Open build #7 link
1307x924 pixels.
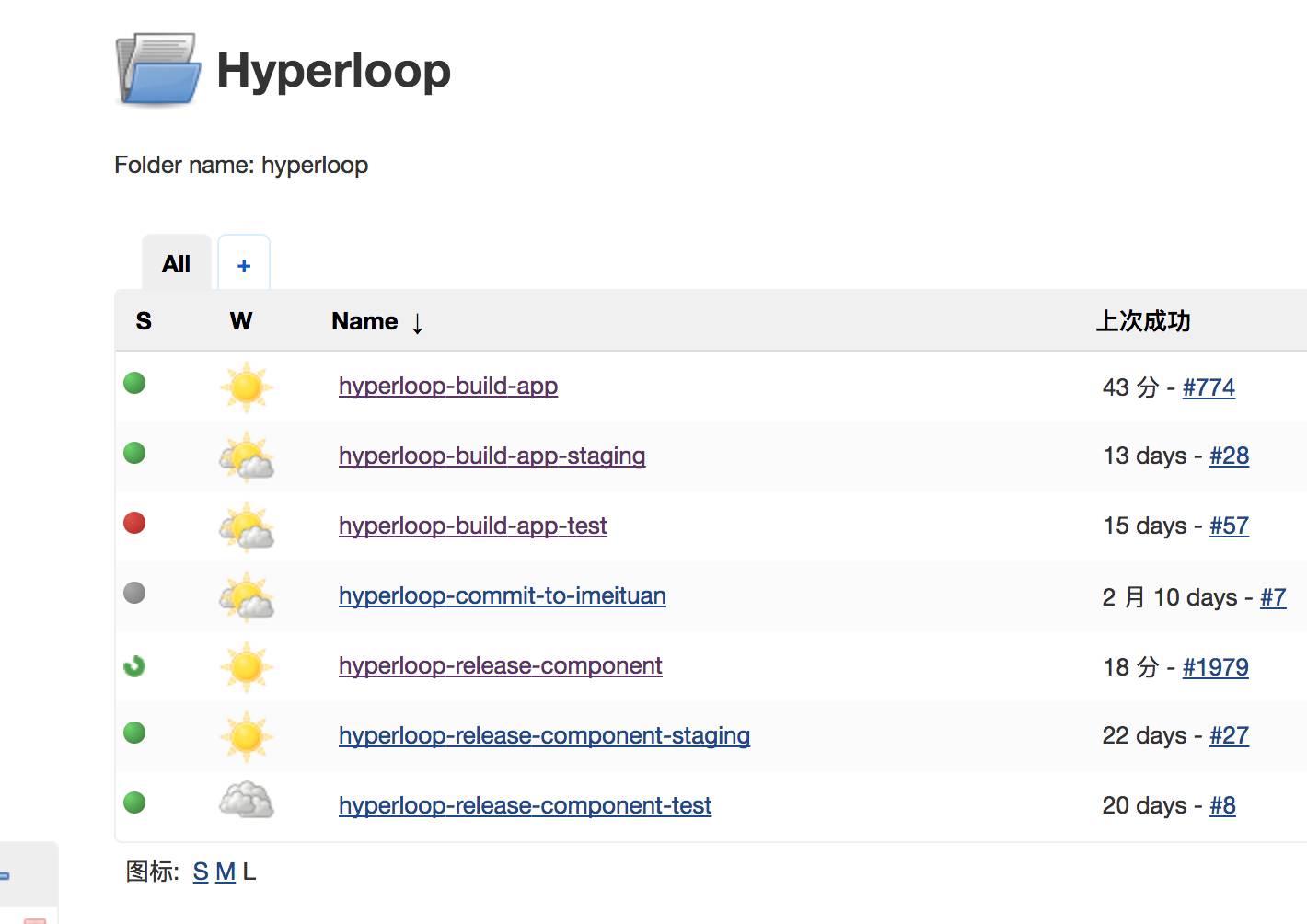point(1273,597)
